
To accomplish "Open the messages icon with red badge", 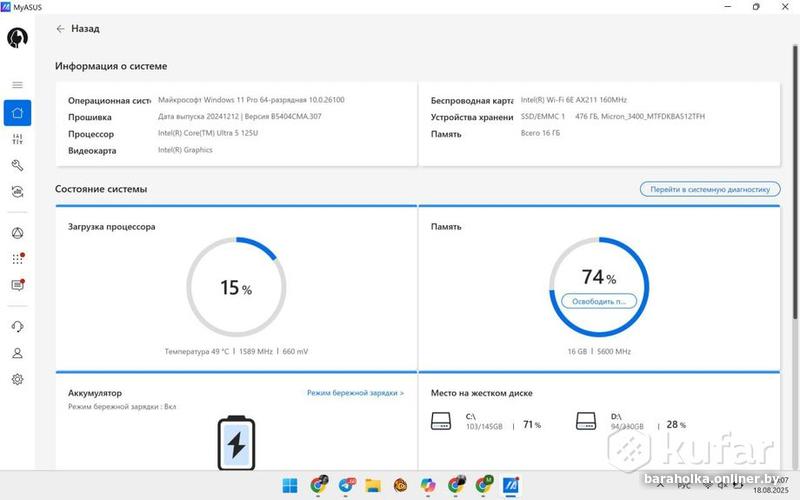I will [x=18, y=285].
